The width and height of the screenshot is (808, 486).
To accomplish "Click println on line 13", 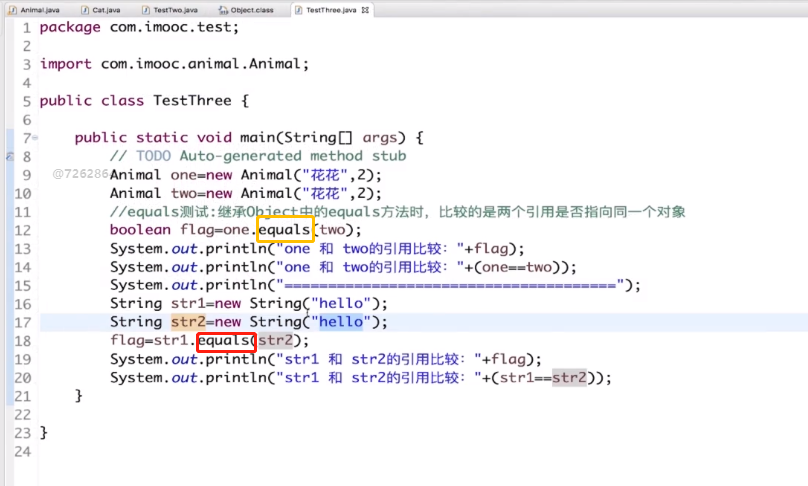I will [237, 248].
